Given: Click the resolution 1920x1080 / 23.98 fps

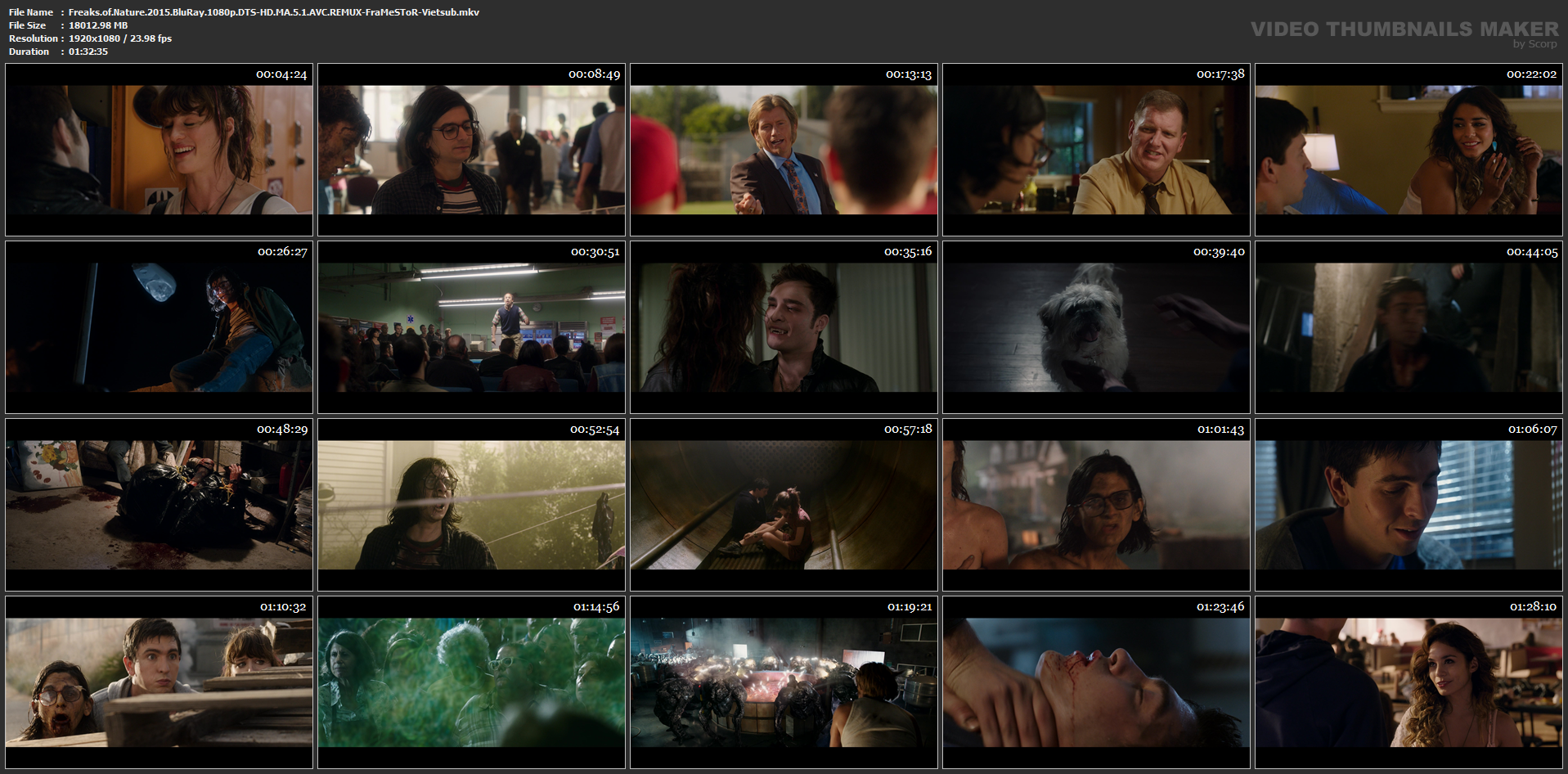Looking at the screenshot, I should pyautogui.click(x=120, y=38).
